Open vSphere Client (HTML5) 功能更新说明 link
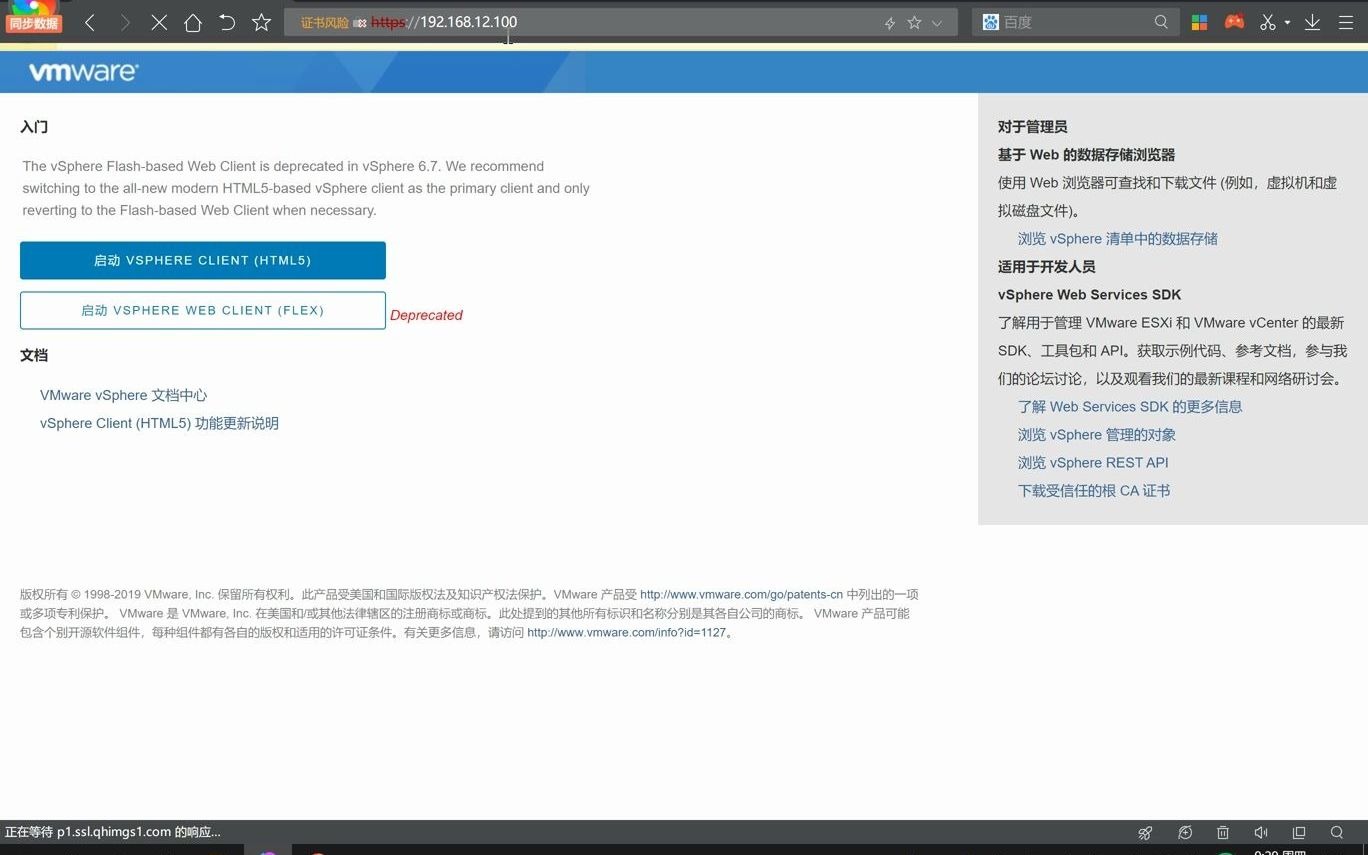The image size is (1368, 855). coord(160,423)
